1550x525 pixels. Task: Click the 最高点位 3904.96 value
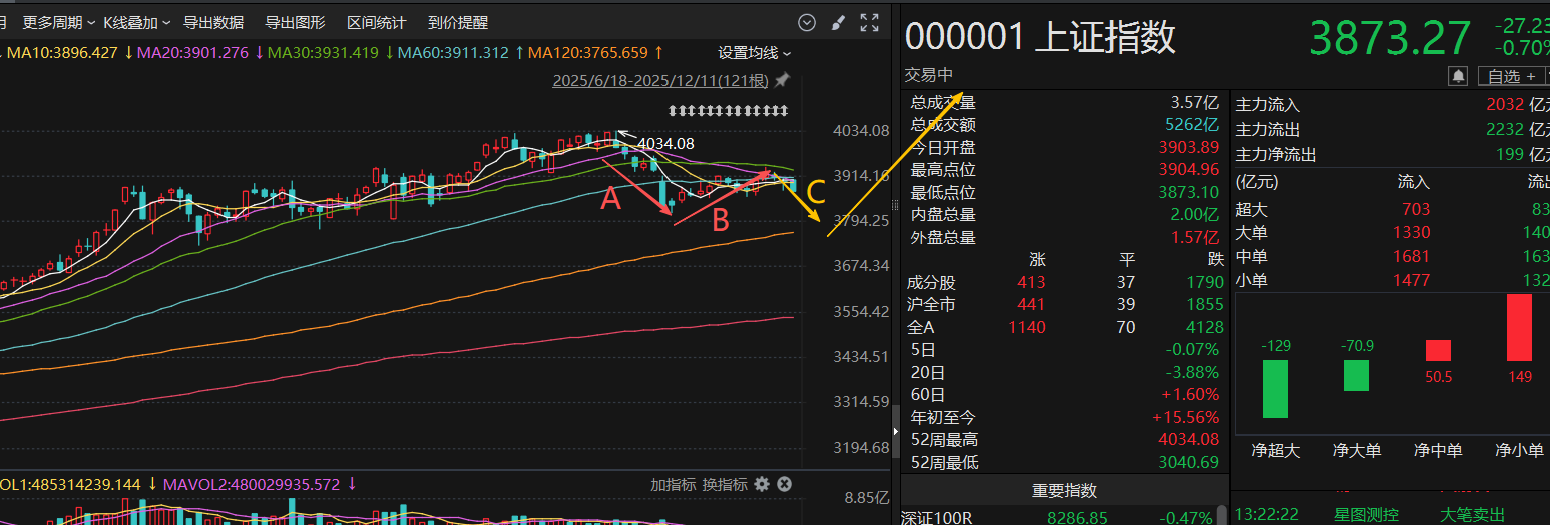[x=1189, y=170]
